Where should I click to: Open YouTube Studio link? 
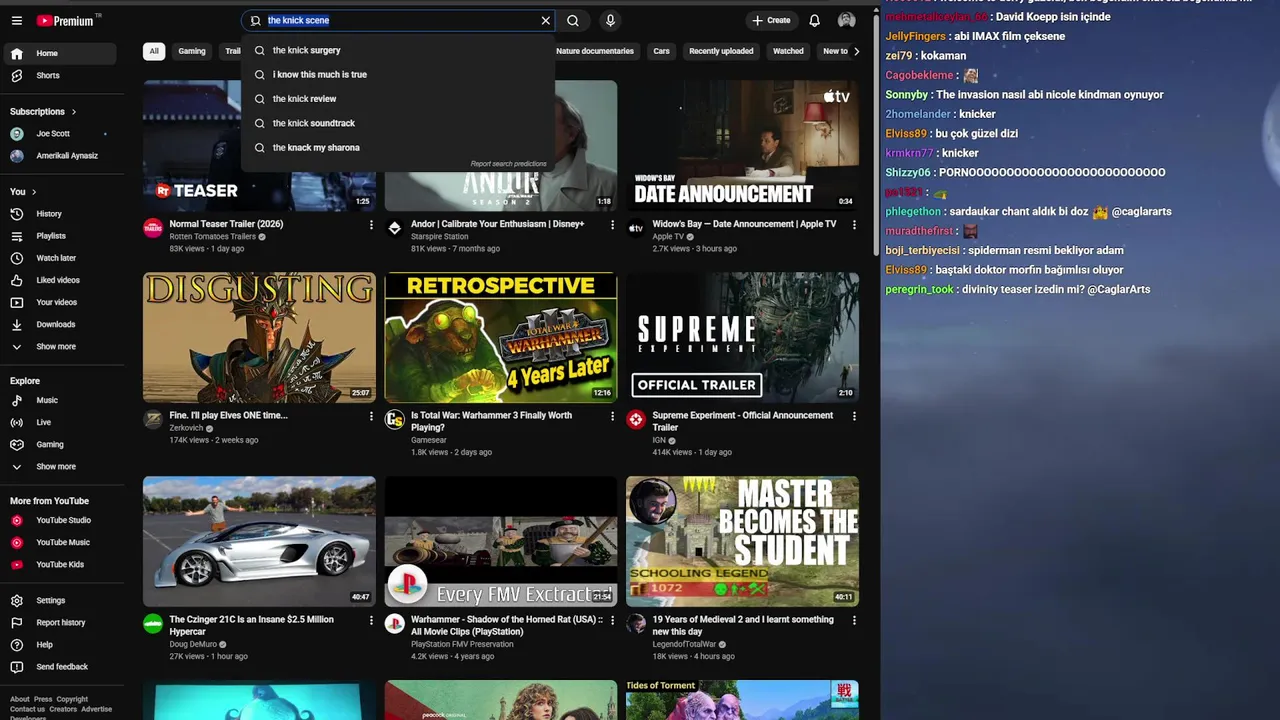62,520
